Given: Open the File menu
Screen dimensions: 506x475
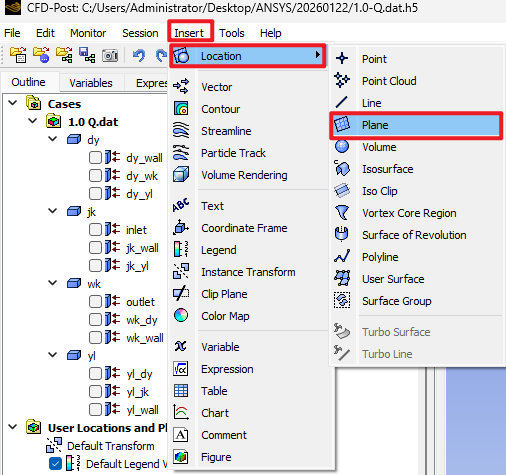Looking at the screenshot, I should [x=12, y=33].
